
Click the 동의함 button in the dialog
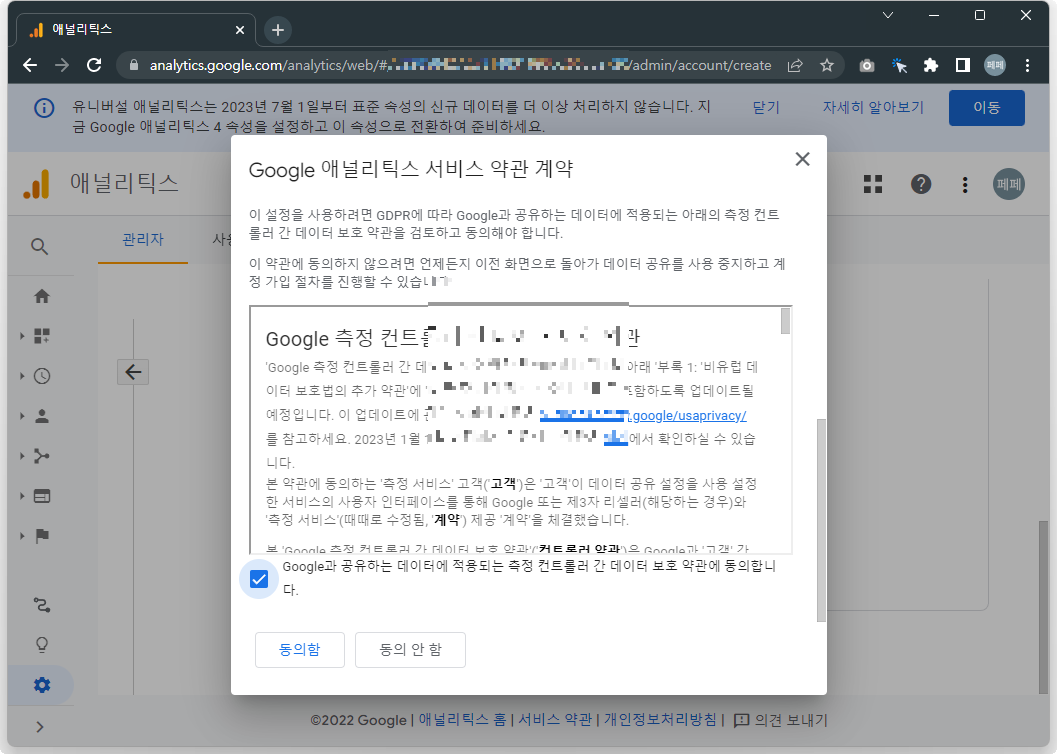(299, 649)
